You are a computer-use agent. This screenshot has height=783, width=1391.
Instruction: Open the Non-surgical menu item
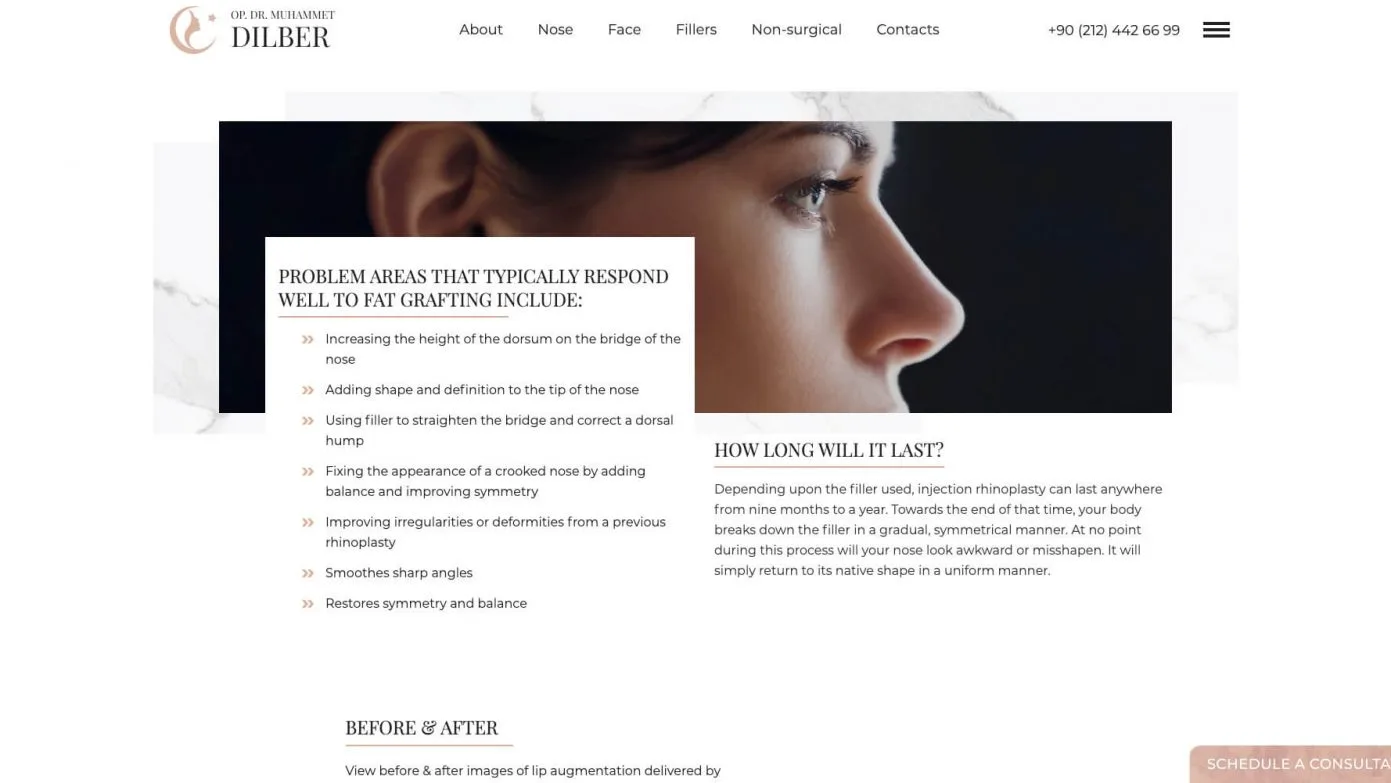click(796, 30)
